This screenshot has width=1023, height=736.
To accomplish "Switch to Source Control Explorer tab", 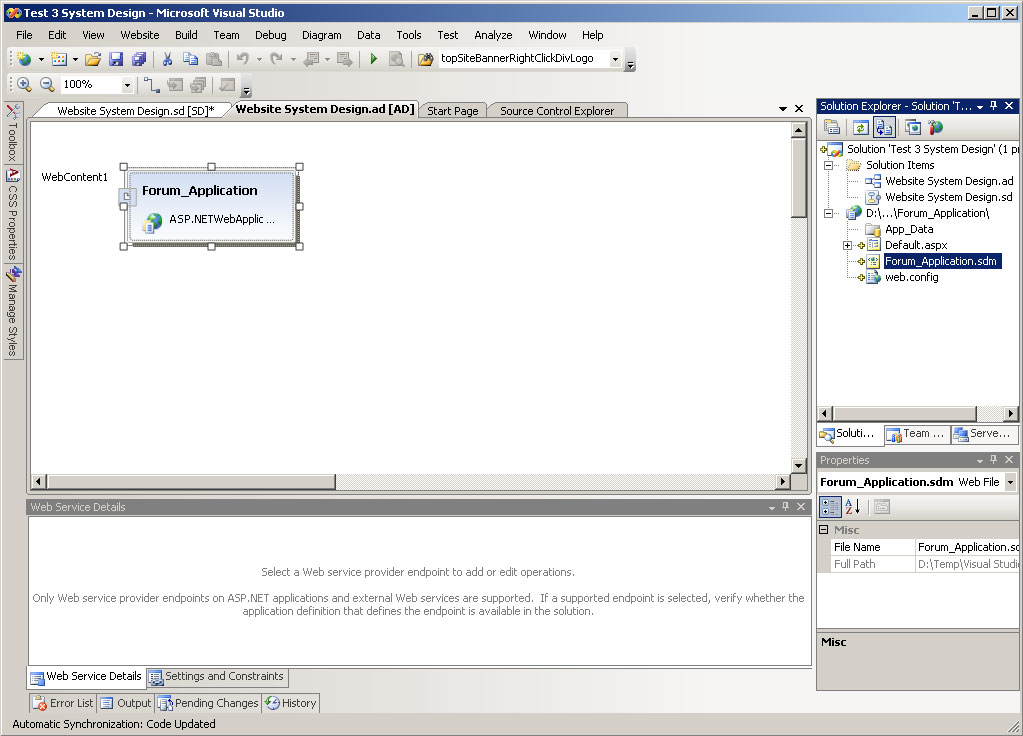I will pyautogui.click(x=557, y=111).
